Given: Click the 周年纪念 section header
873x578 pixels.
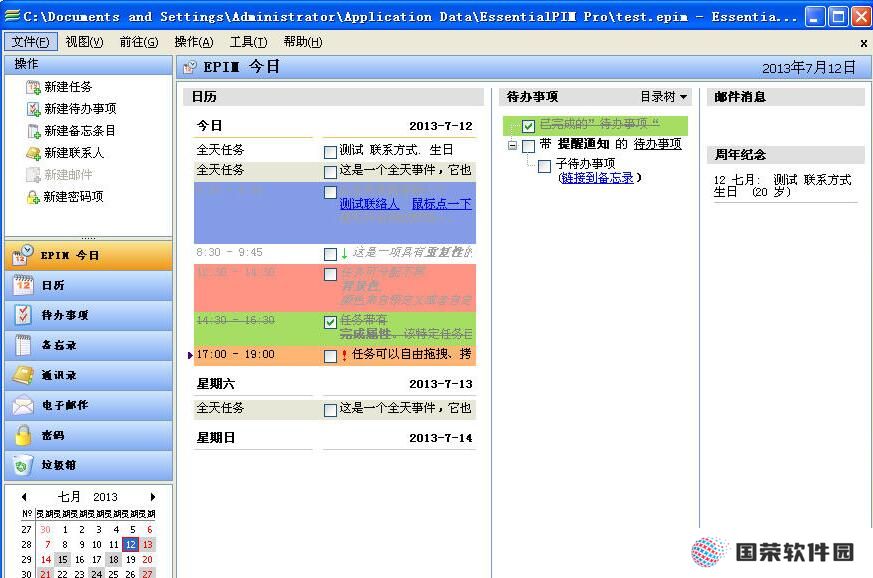Looking at the screenshot, I should (x=786, y=154).
